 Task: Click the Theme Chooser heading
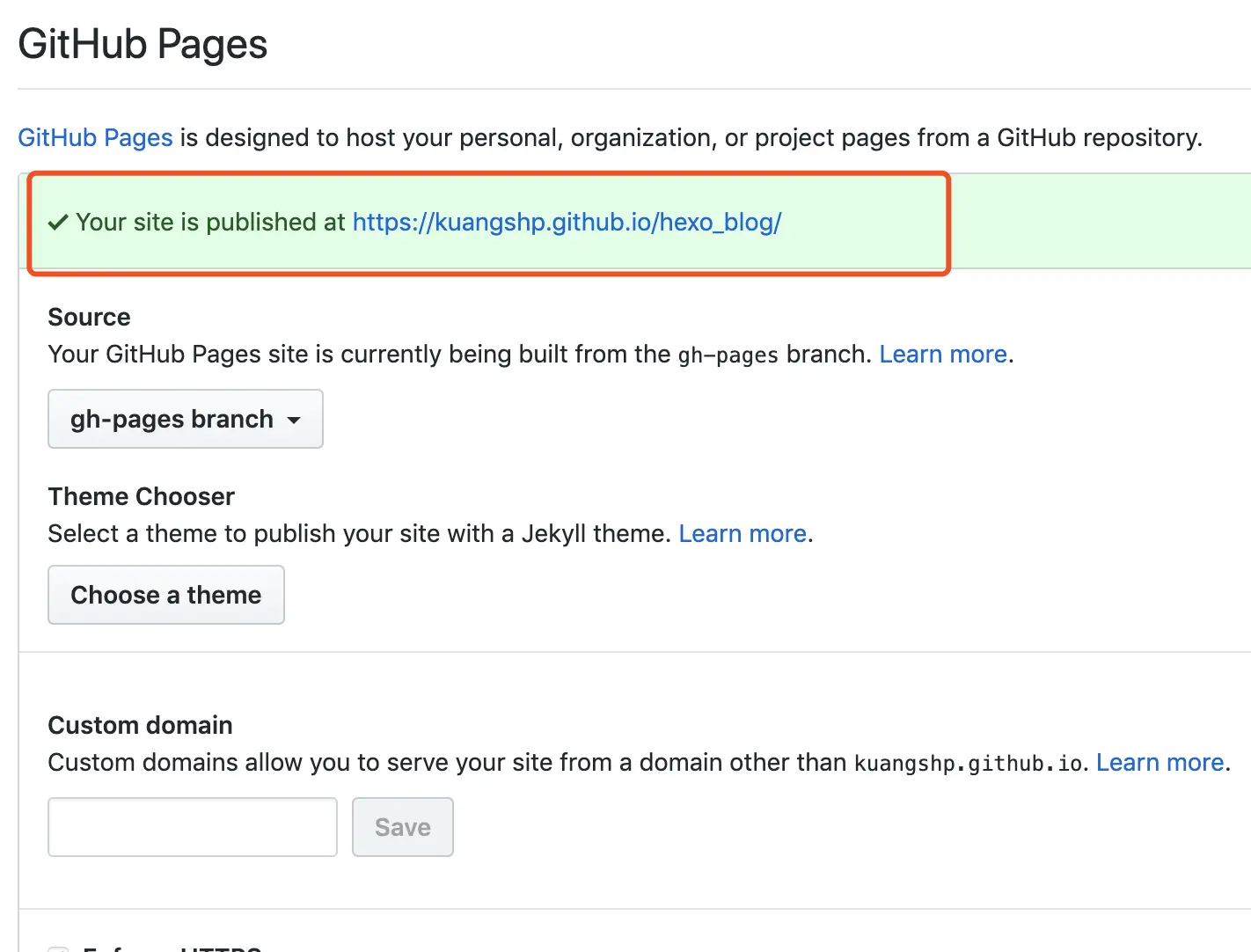[142, 496]
